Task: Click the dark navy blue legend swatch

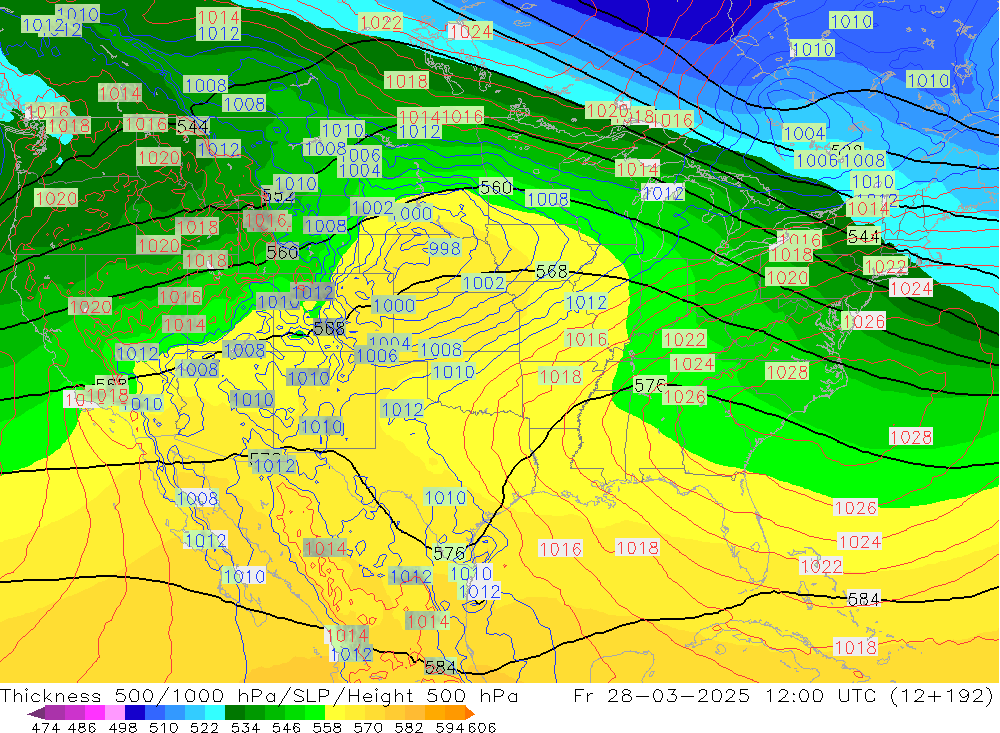Action: click(135, 713)
